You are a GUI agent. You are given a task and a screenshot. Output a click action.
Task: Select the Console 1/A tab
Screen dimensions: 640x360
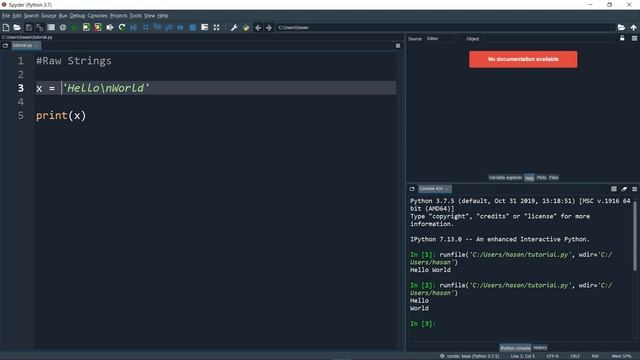coord(434,189)
